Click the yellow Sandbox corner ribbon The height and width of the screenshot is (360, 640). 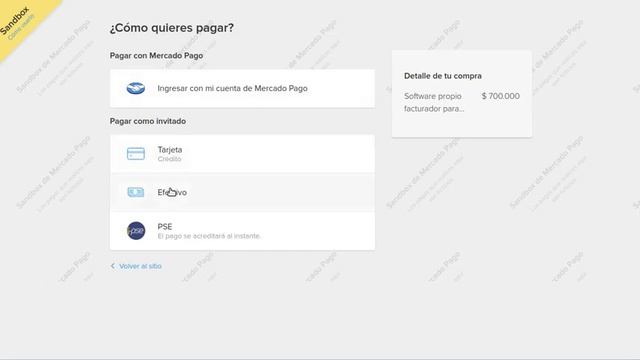coord(20,20)
